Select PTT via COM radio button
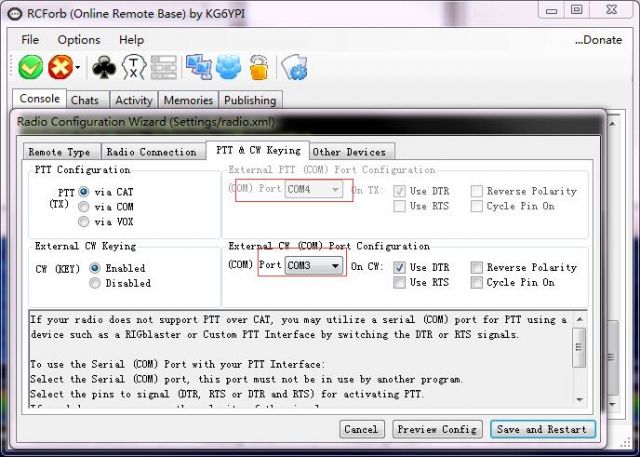 point(84,206)
